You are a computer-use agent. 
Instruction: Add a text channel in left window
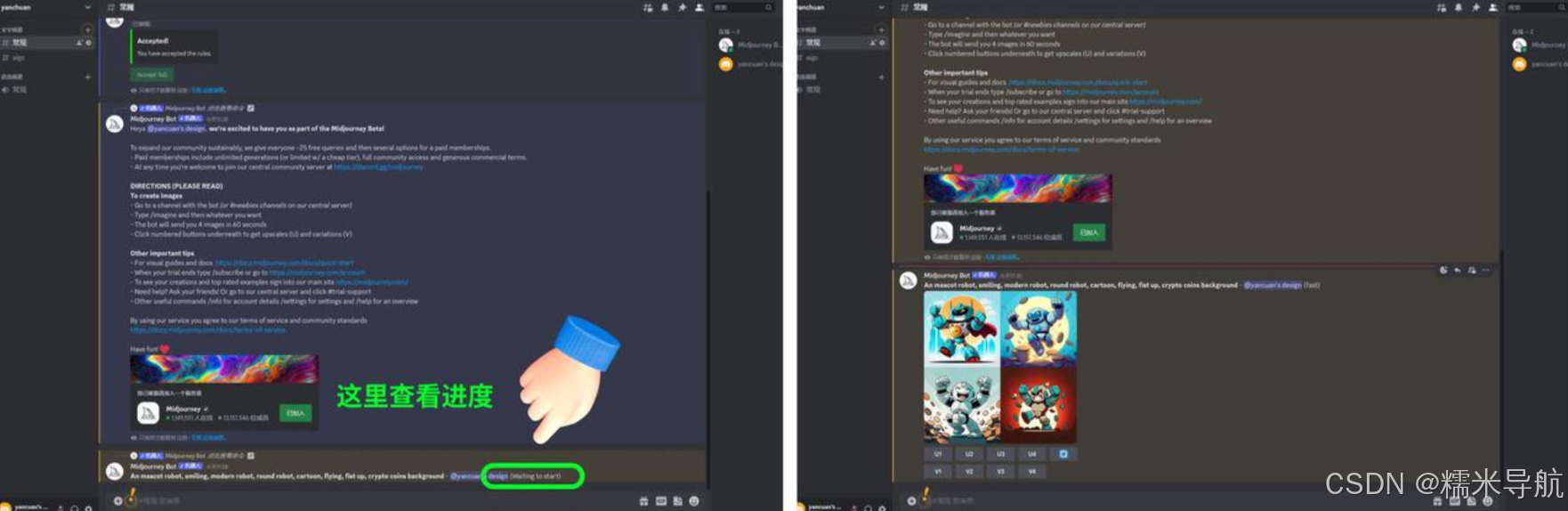(87, 29)
